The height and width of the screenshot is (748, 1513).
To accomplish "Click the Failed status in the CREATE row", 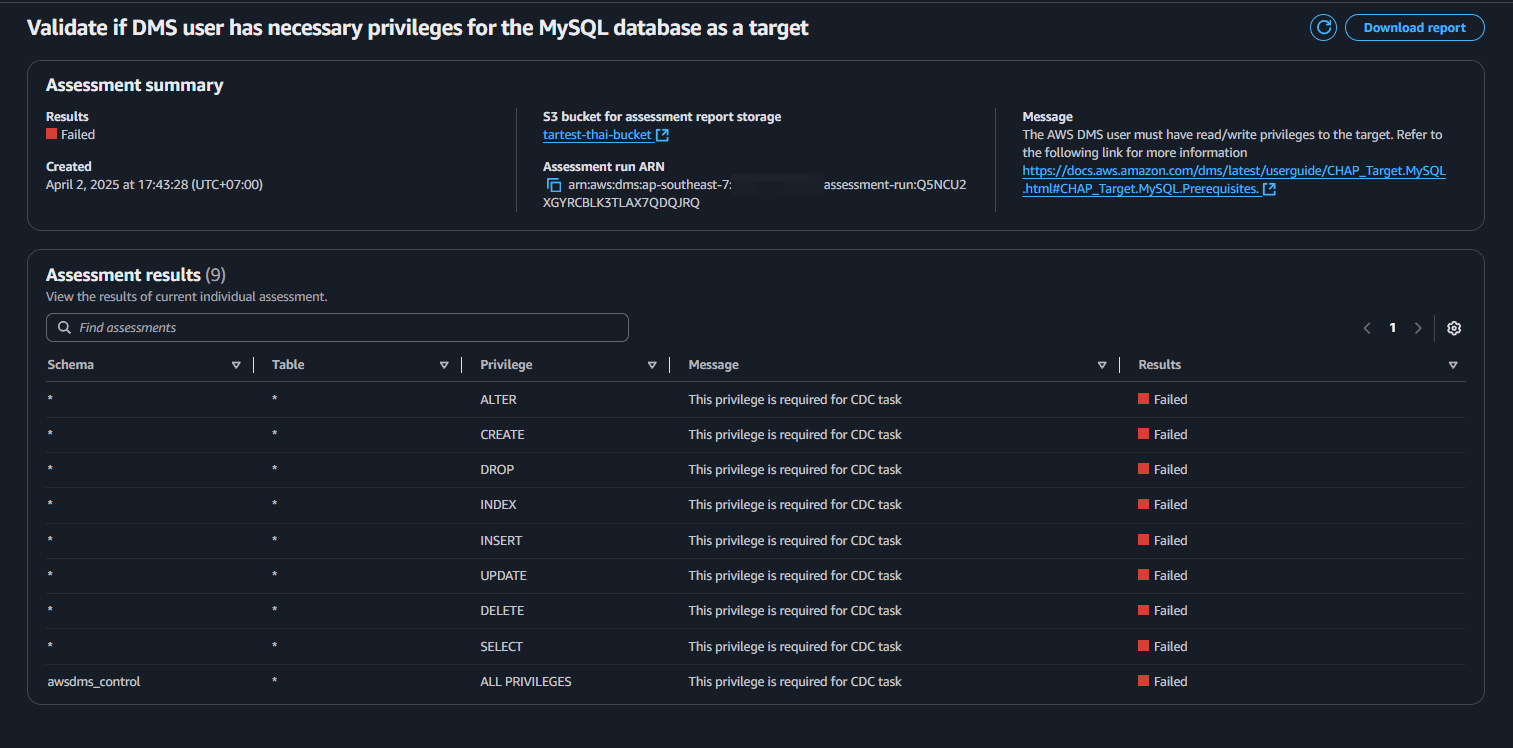I will pyautogui.click(x=1163, y=435).
